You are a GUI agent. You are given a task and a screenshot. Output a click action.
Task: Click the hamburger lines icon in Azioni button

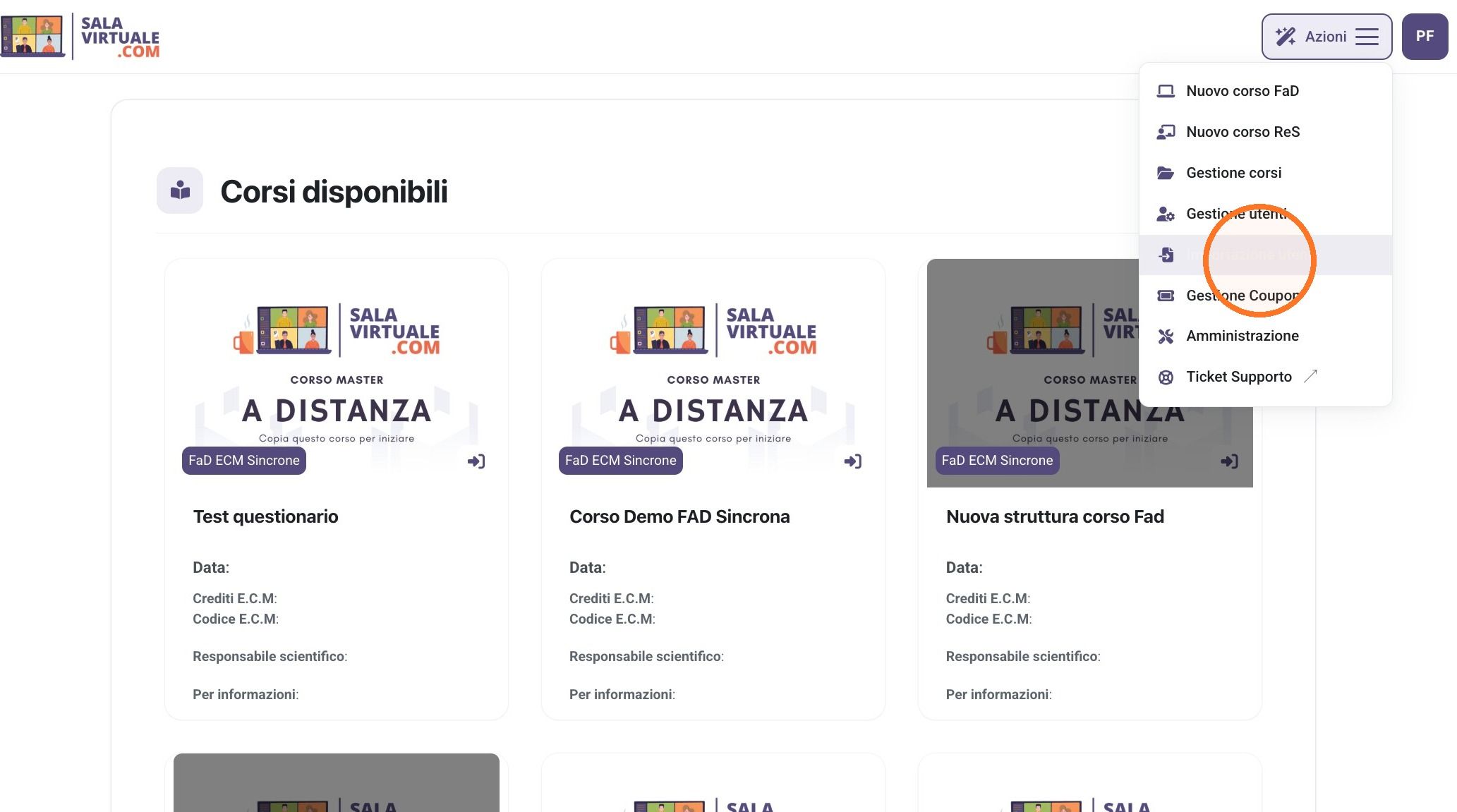[x=1367, y=37]
